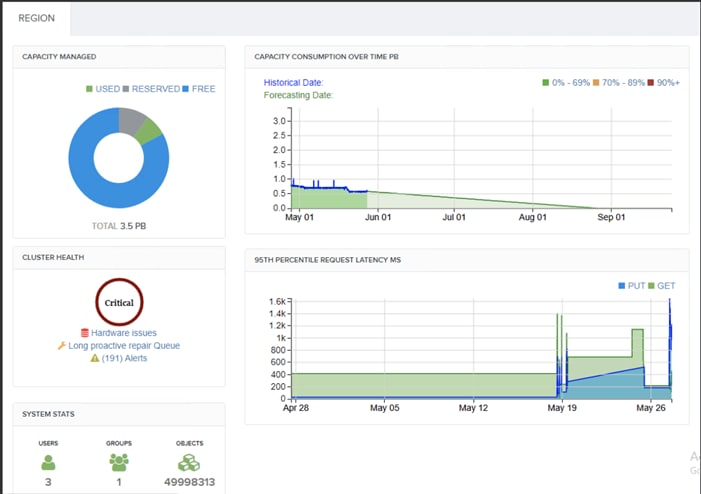701x494 pixels.
Task: Click the Hardware issues link
Action: coord(124,333)
